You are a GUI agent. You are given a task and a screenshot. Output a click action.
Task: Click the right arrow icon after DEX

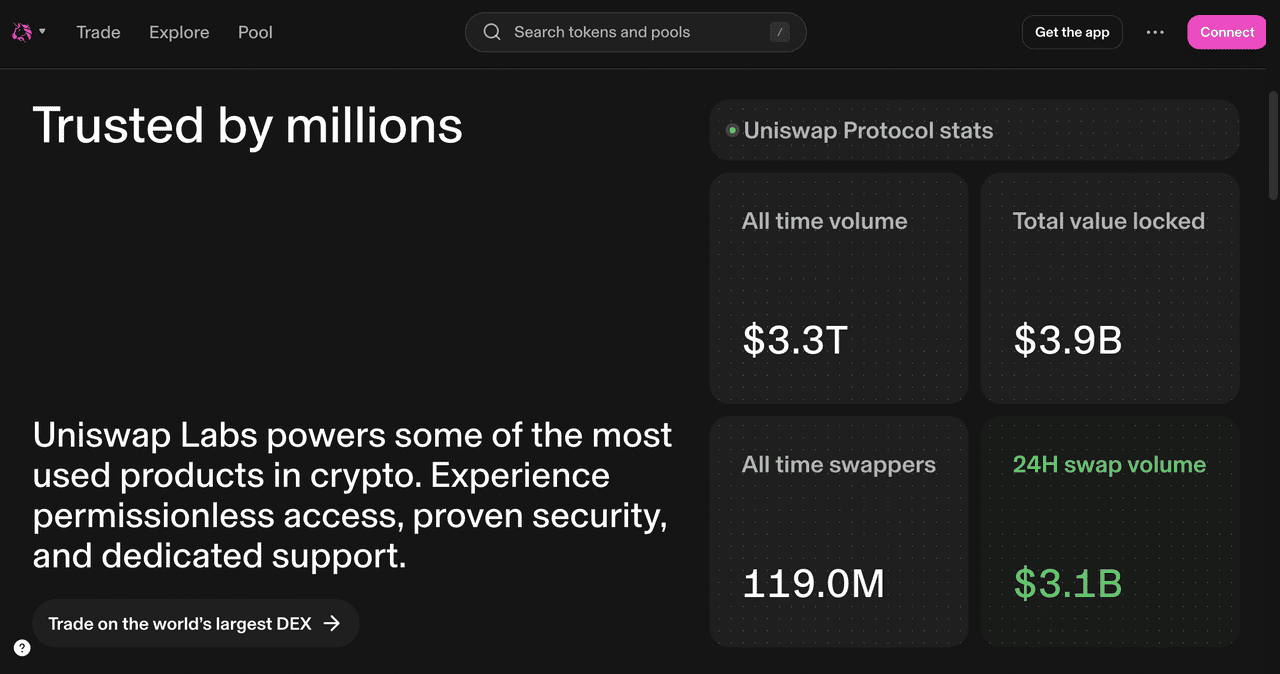(x=332, y=623)
